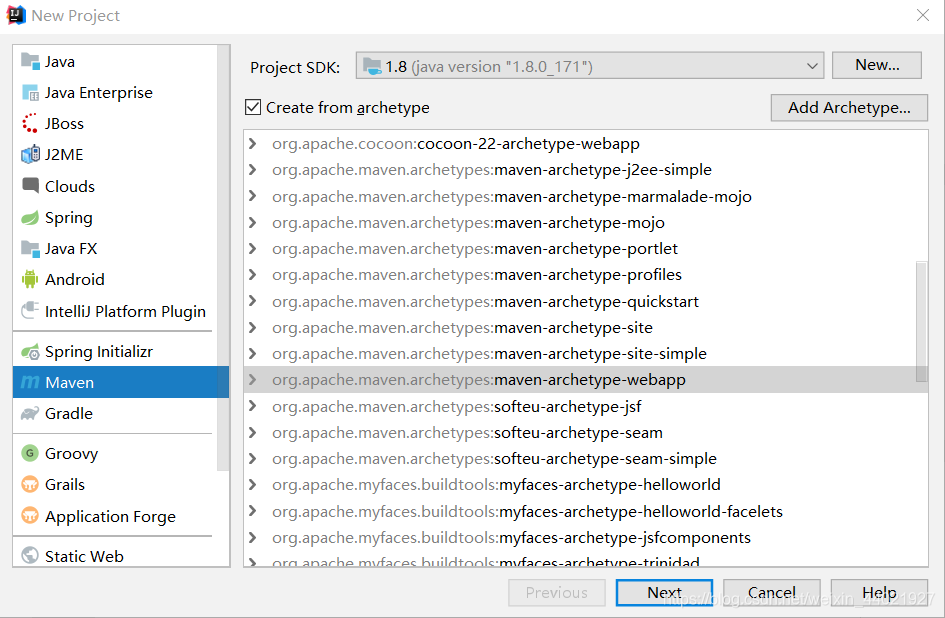This screenshot has width=945, height=618.
Task: Click the Cancel button
Action: (771, 593)
